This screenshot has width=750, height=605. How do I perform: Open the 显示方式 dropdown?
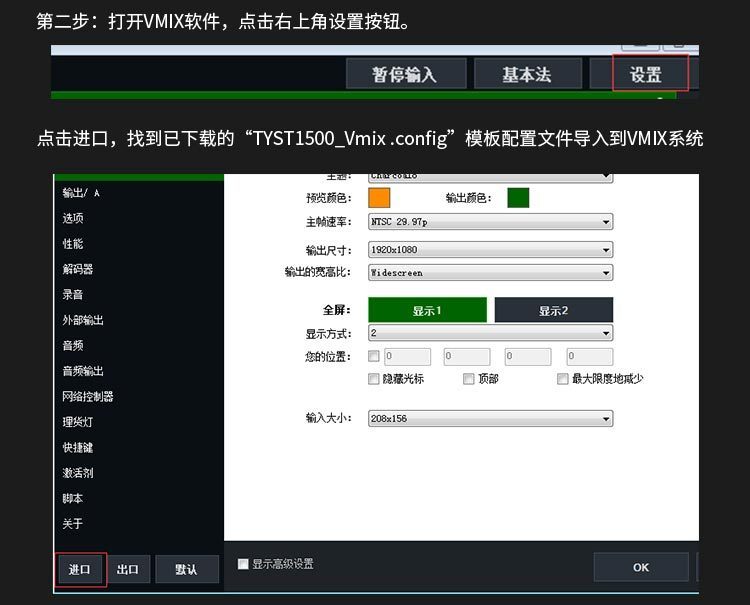[490, 333]
